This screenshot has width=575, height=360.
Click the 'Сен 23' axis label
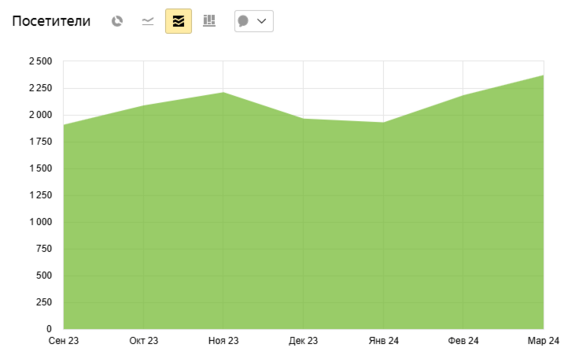point(63,341)
